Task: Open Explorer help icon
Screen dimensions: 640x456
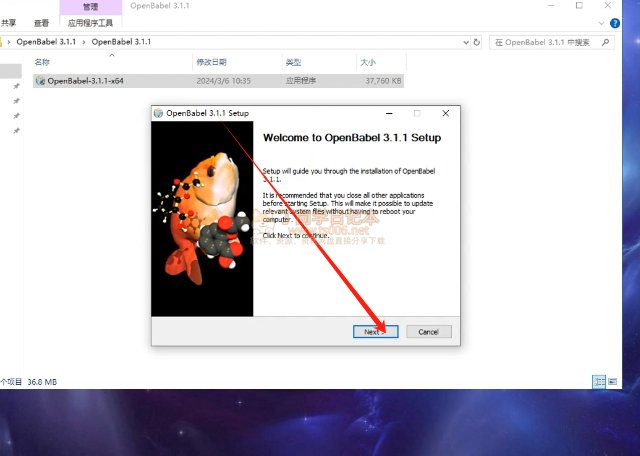Action: (x=615, y=23)
